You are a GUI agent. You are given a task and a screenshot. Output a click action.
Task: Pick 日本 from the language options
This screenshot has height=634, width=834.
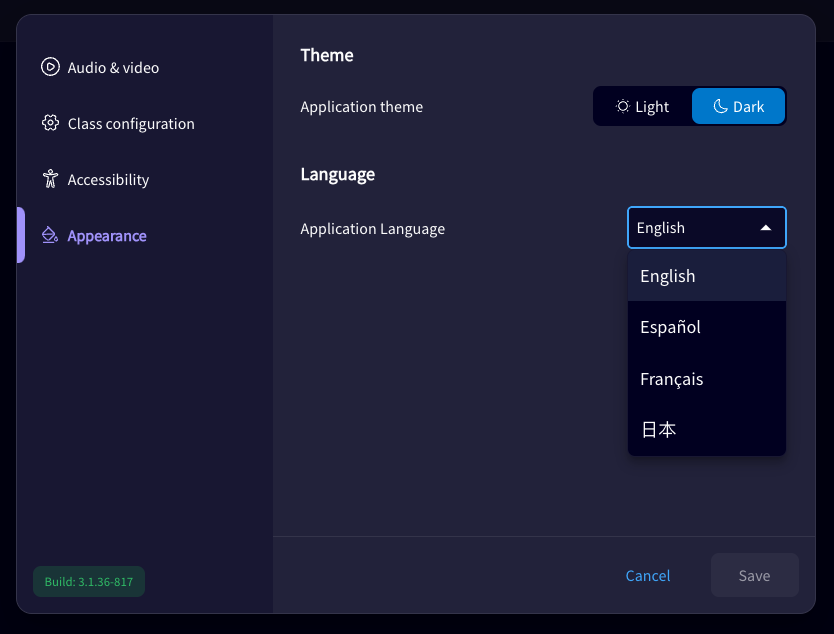[x=659, y=429]
